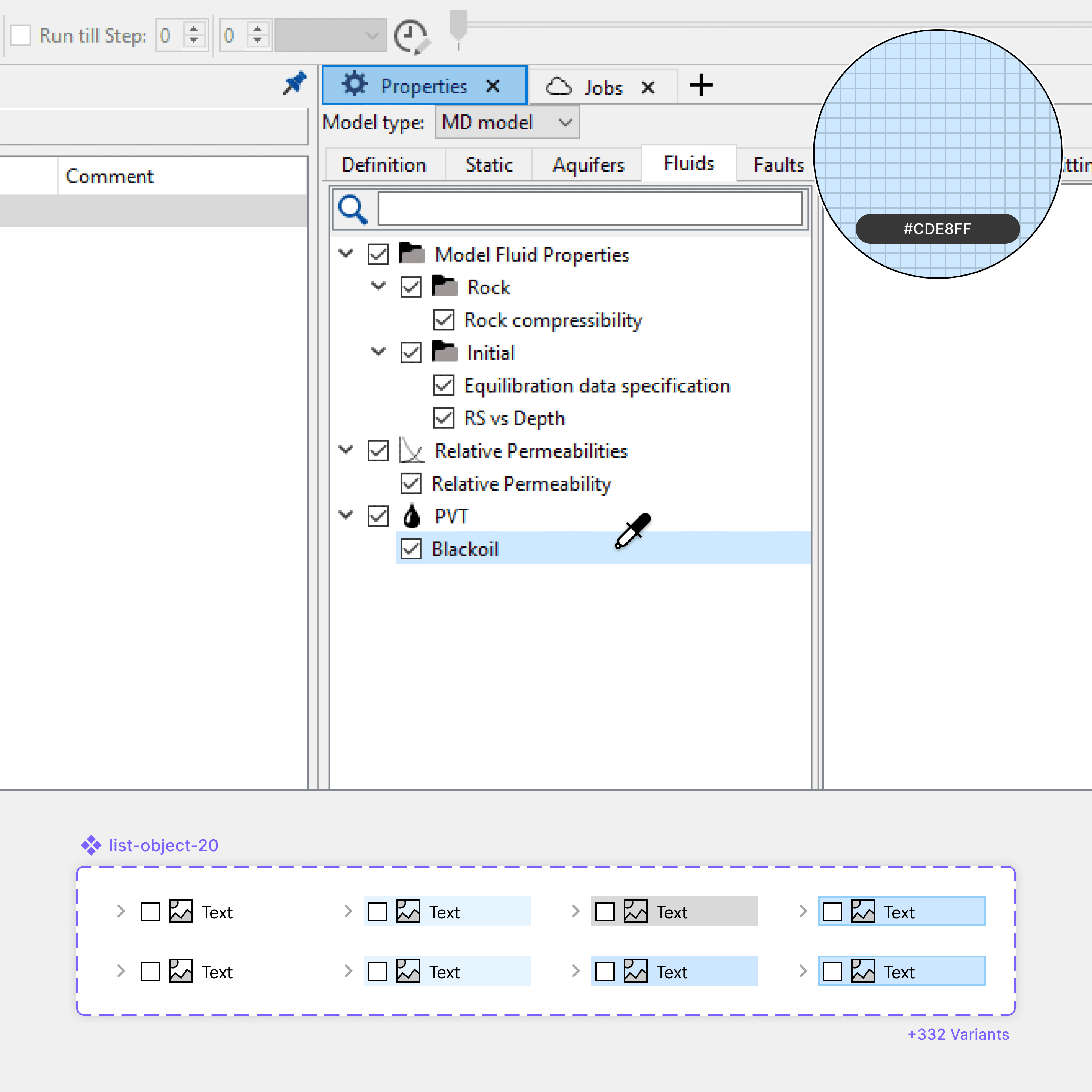
Task: Click the PVT droplet icon
Action: (x=411, y=516)
